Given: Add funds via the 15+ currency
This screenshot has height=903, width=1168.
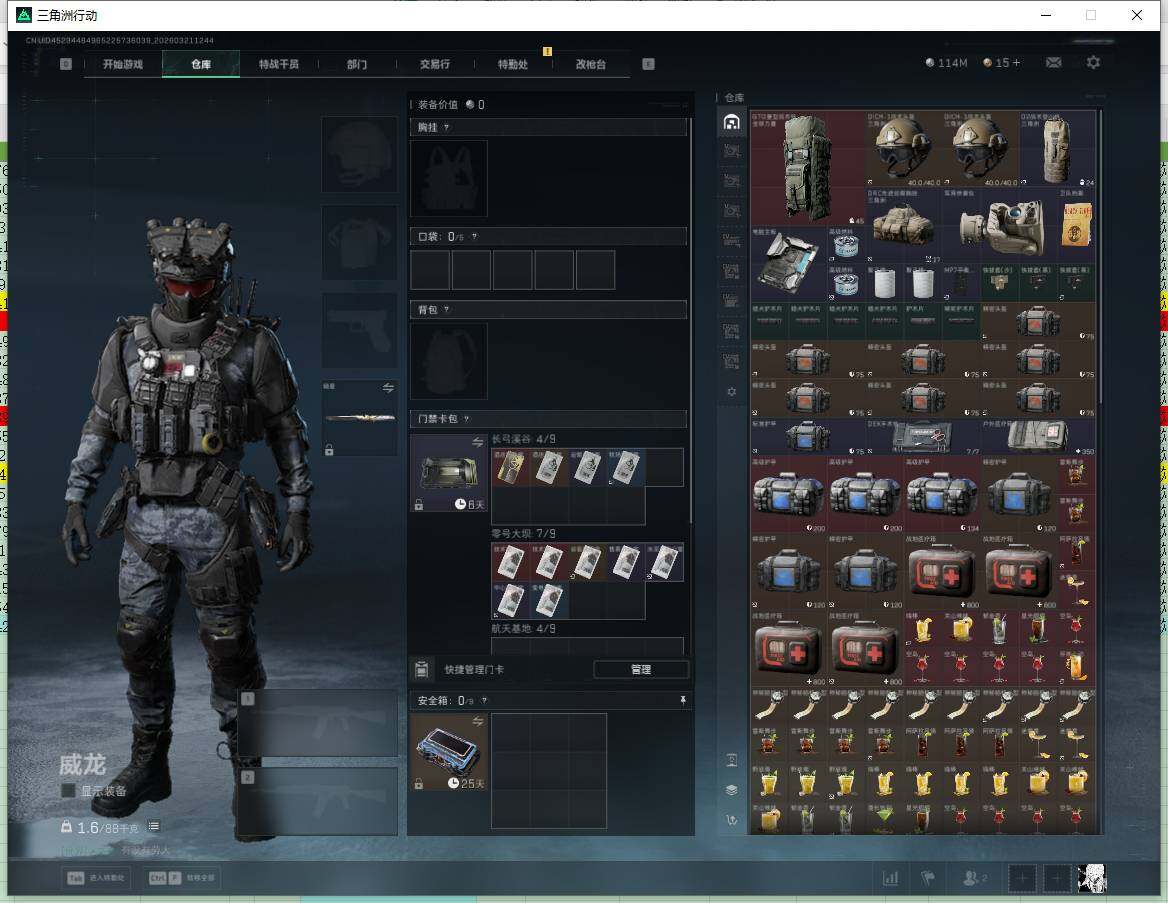Looking at the screenshot, I should [1002, 63].
